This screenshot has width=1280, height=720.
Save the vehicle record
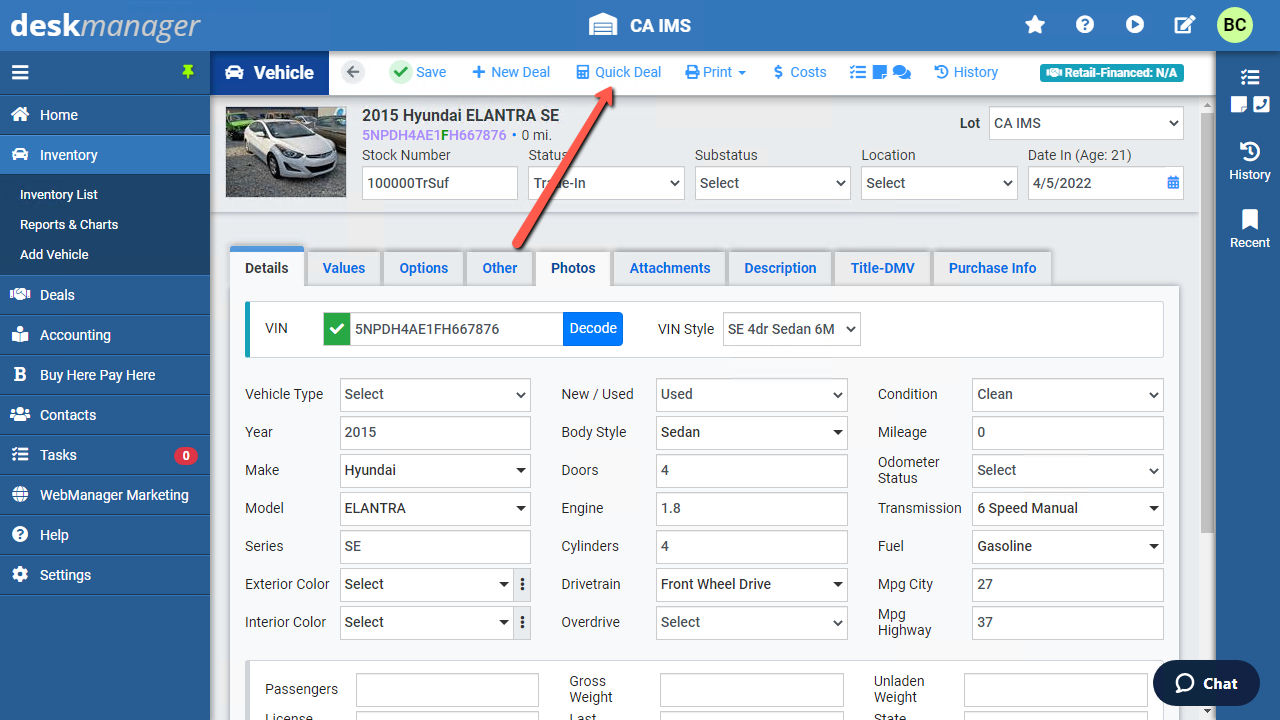coord(418,72)
